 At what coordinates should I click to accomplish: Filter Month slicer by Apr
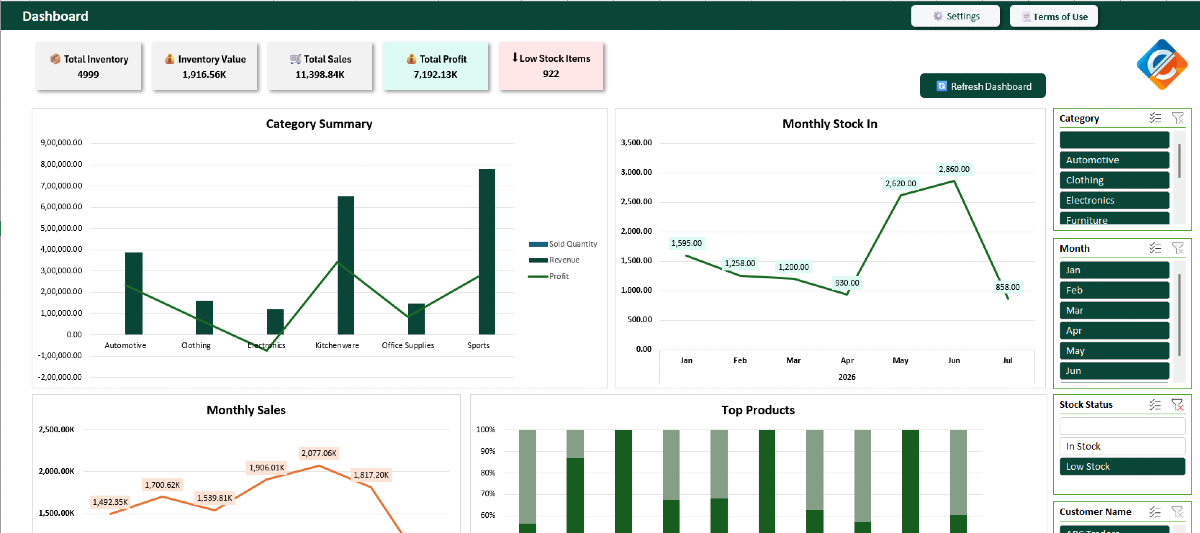[x=1114, y=330]
